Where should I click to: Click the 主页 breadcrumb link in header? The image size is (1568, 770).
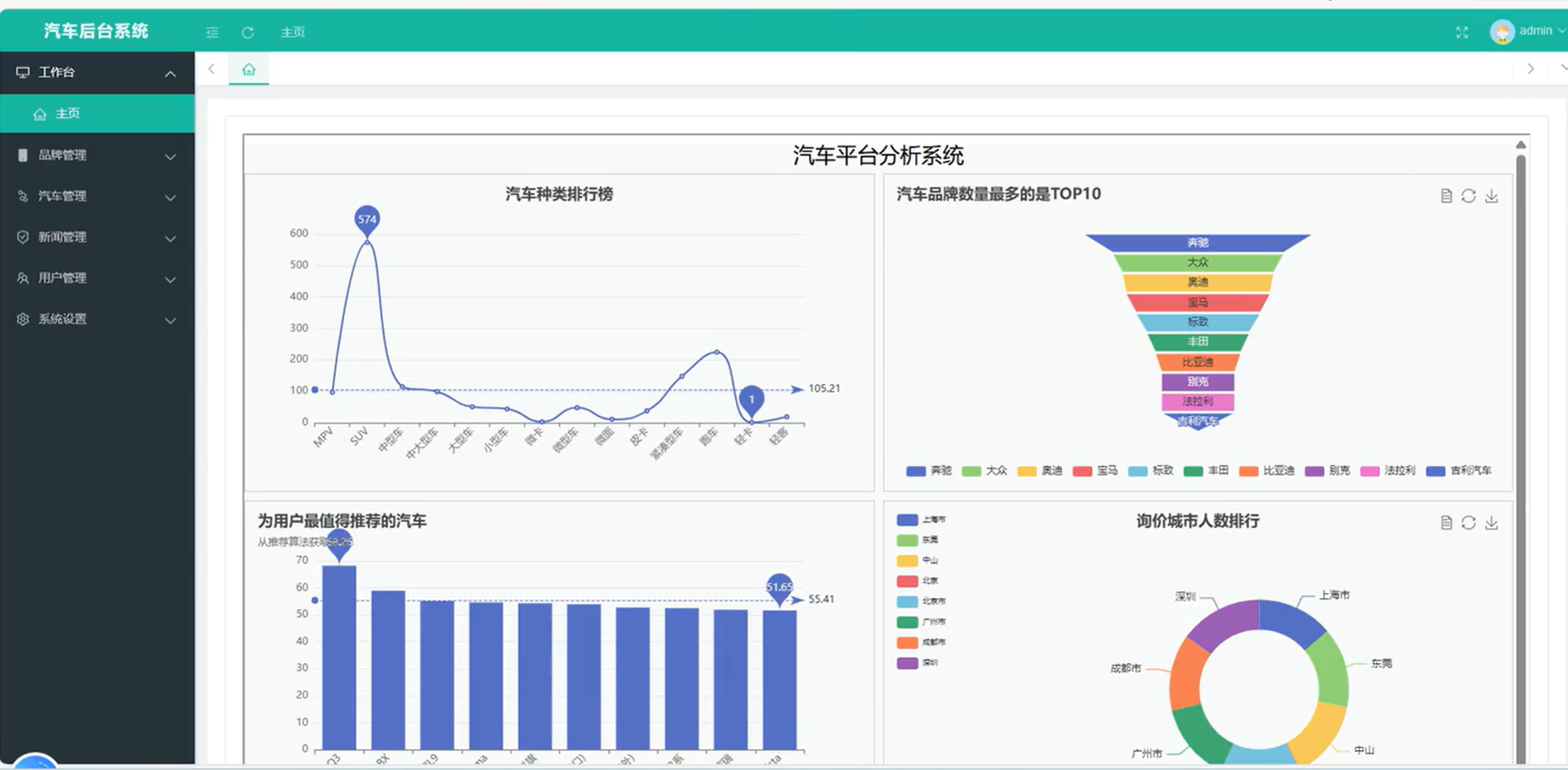pyautogui.click(x=292, y=32)
